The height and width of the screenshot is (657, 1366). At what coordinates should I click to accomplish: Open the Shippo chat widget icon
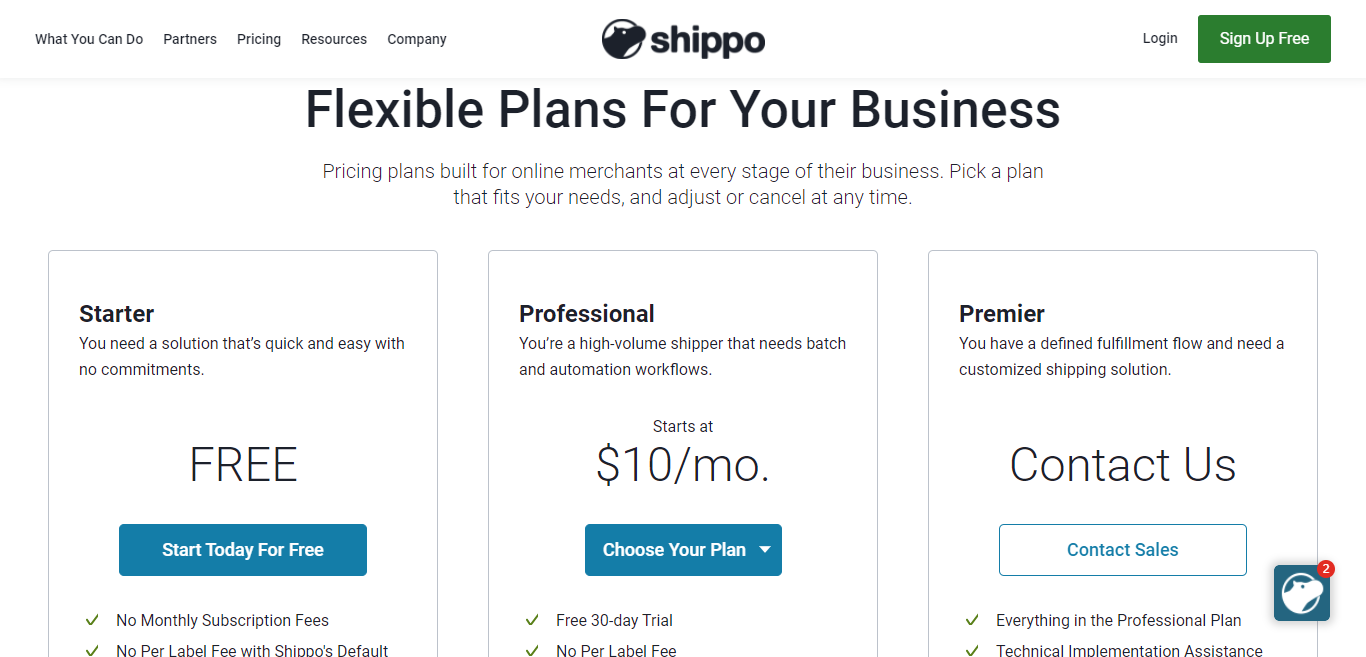pyautogui.click(x=1301, y=593)
